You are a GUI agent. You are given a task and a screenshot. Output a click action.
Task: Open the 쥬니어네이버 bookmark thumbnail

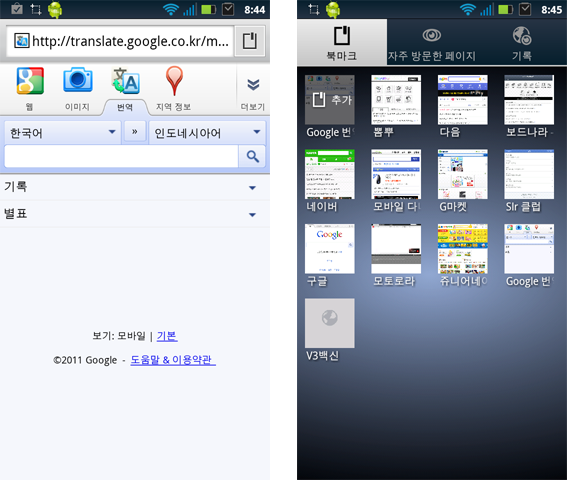462,249
